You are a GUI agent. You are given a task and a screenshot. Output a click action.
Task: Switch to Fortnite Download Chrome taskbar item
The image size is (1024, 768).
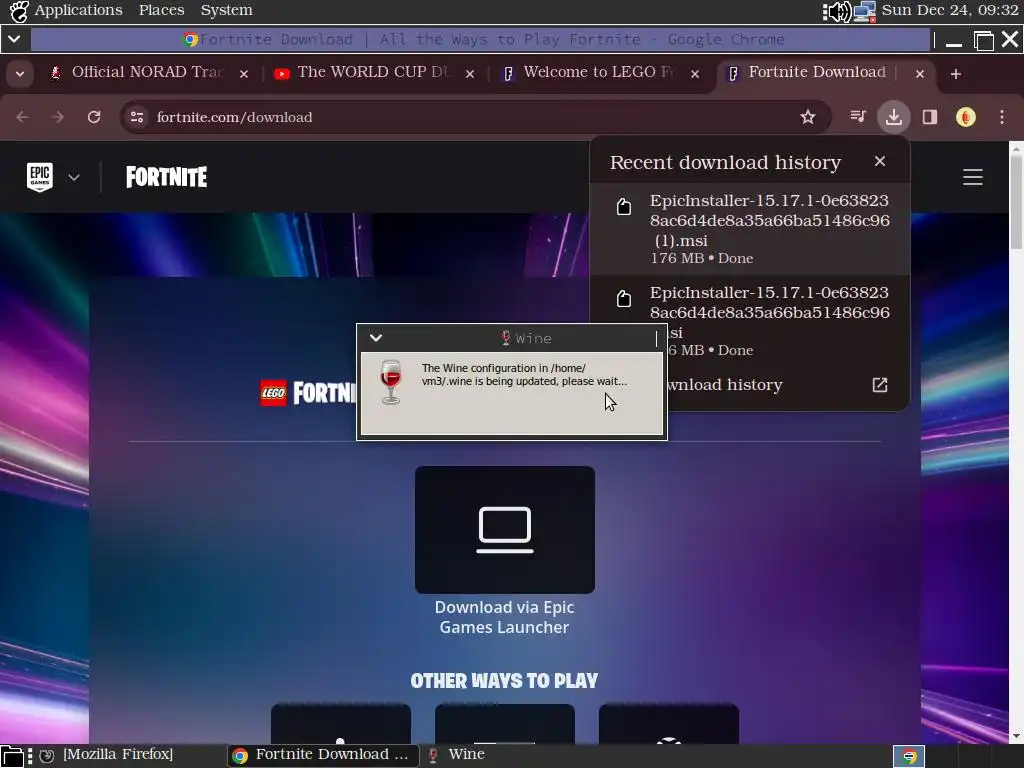click(x=323, y=754)
